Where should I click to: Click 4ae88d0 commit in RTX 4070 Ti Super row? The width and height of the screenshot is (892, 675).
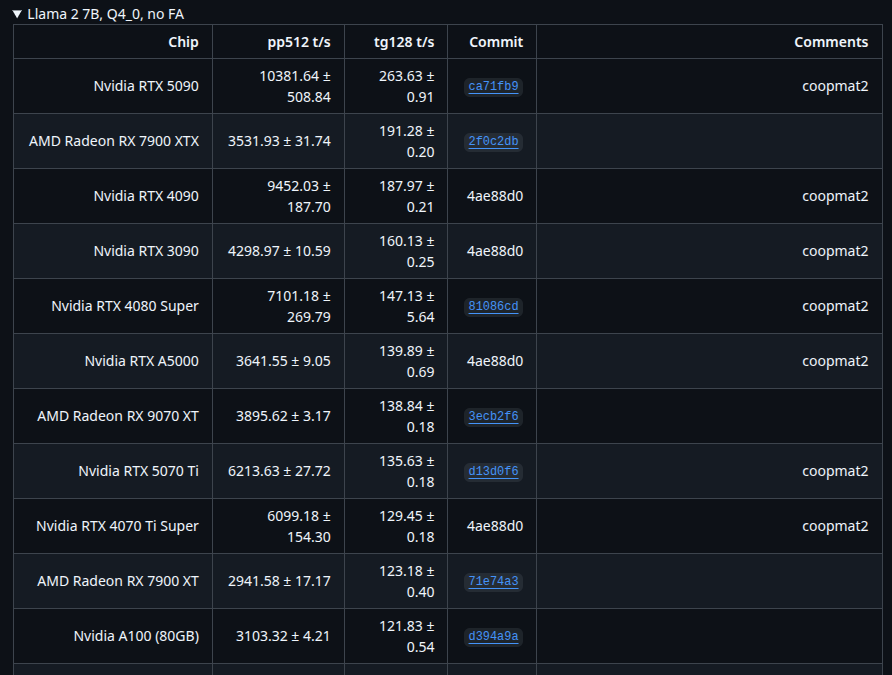pos(495,526)
